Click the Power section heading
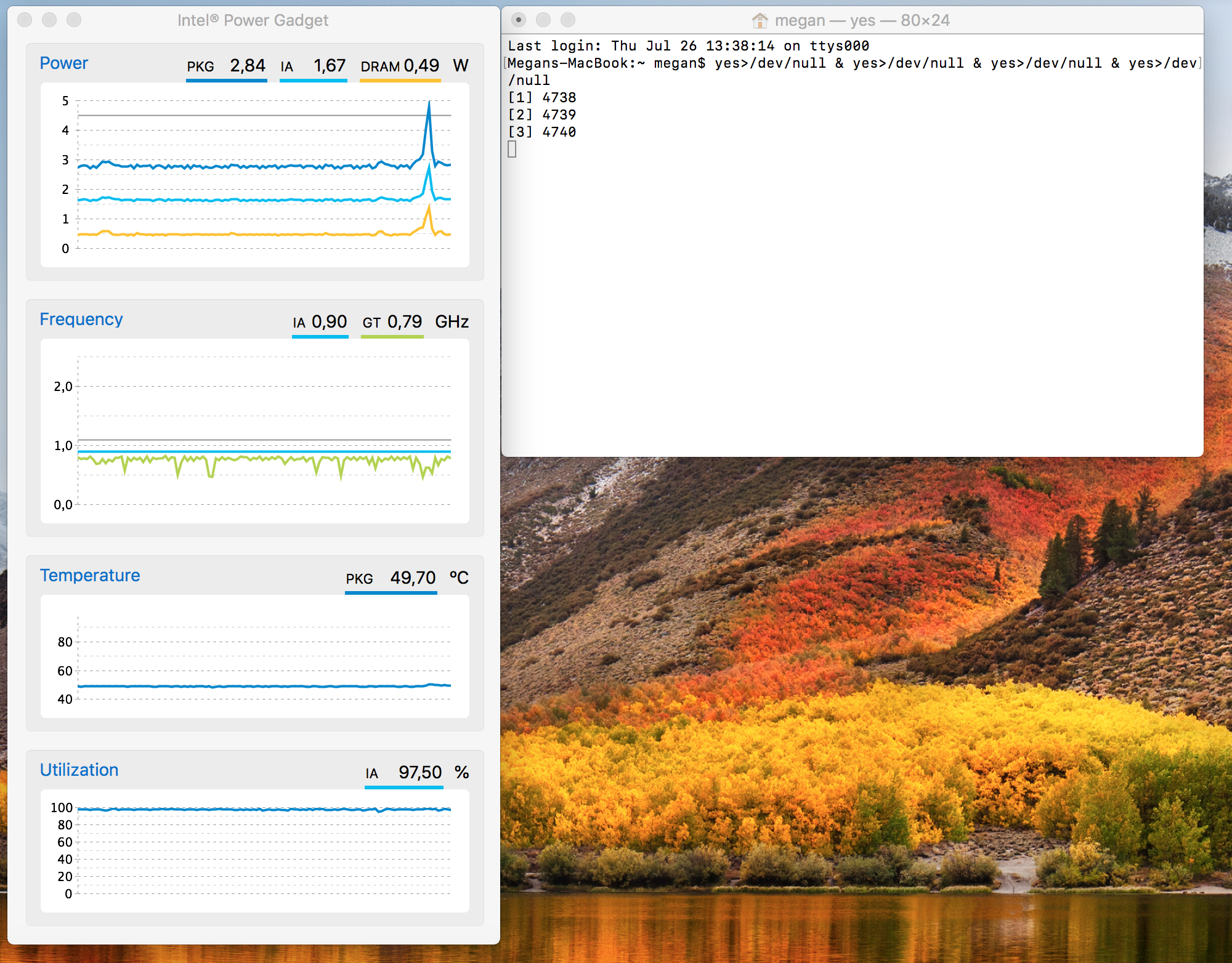 pos(64,63)
